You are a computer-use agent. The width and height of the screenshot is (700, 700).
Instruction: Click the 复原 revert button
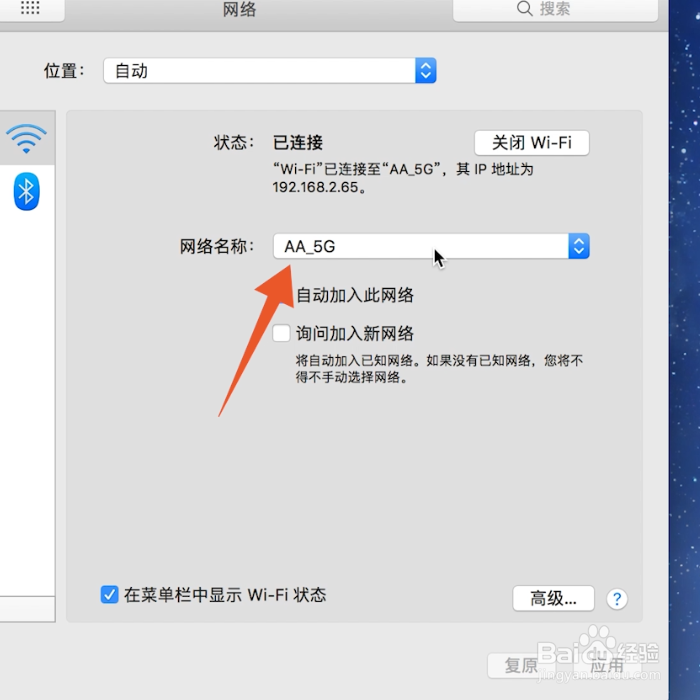coord(521,666)
